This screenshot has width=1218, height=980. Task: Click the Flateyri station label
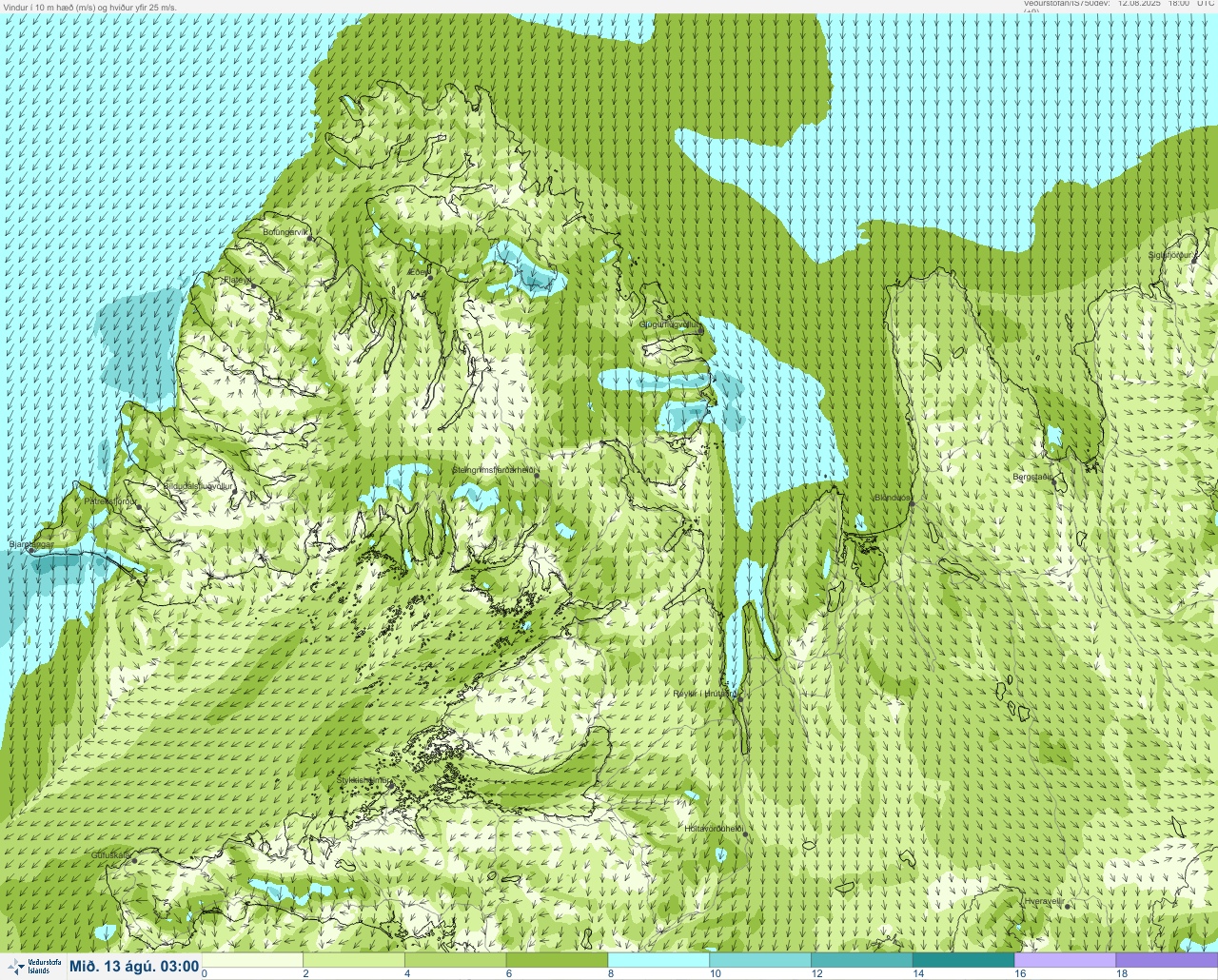pyautogui.click(x=238, y=280)
